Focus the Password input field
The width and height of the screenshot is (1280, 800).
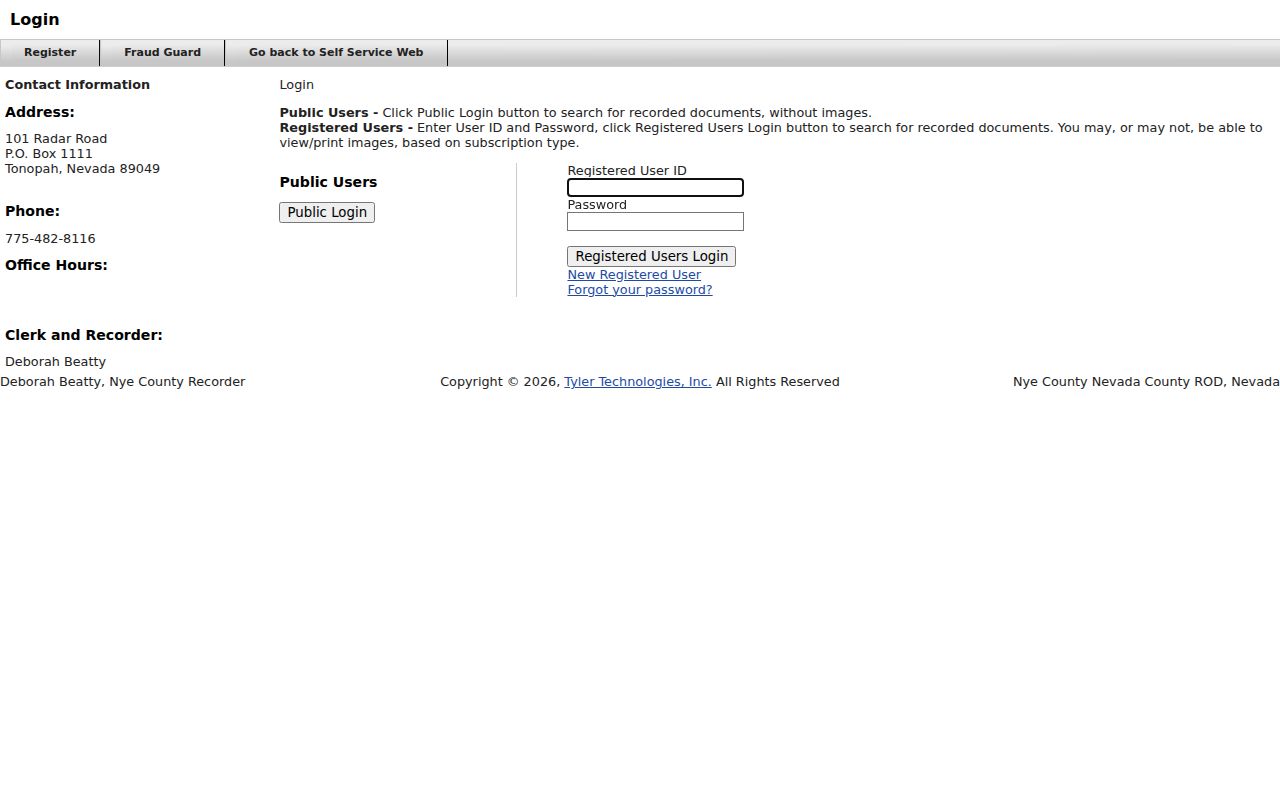click(x=655, y=221)
